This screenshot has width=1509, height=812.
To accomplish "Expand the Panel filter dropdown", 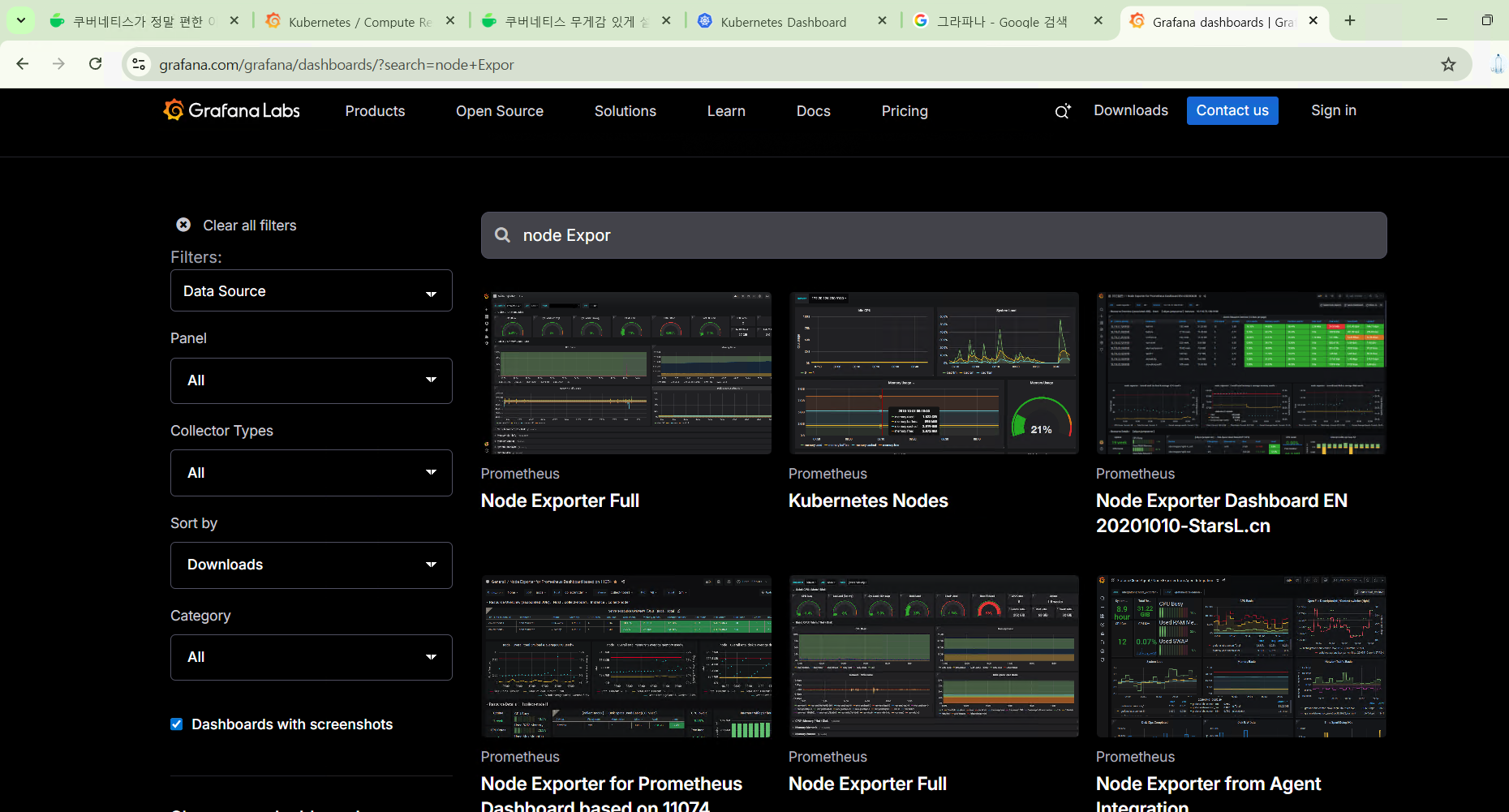I will [312, 380].
